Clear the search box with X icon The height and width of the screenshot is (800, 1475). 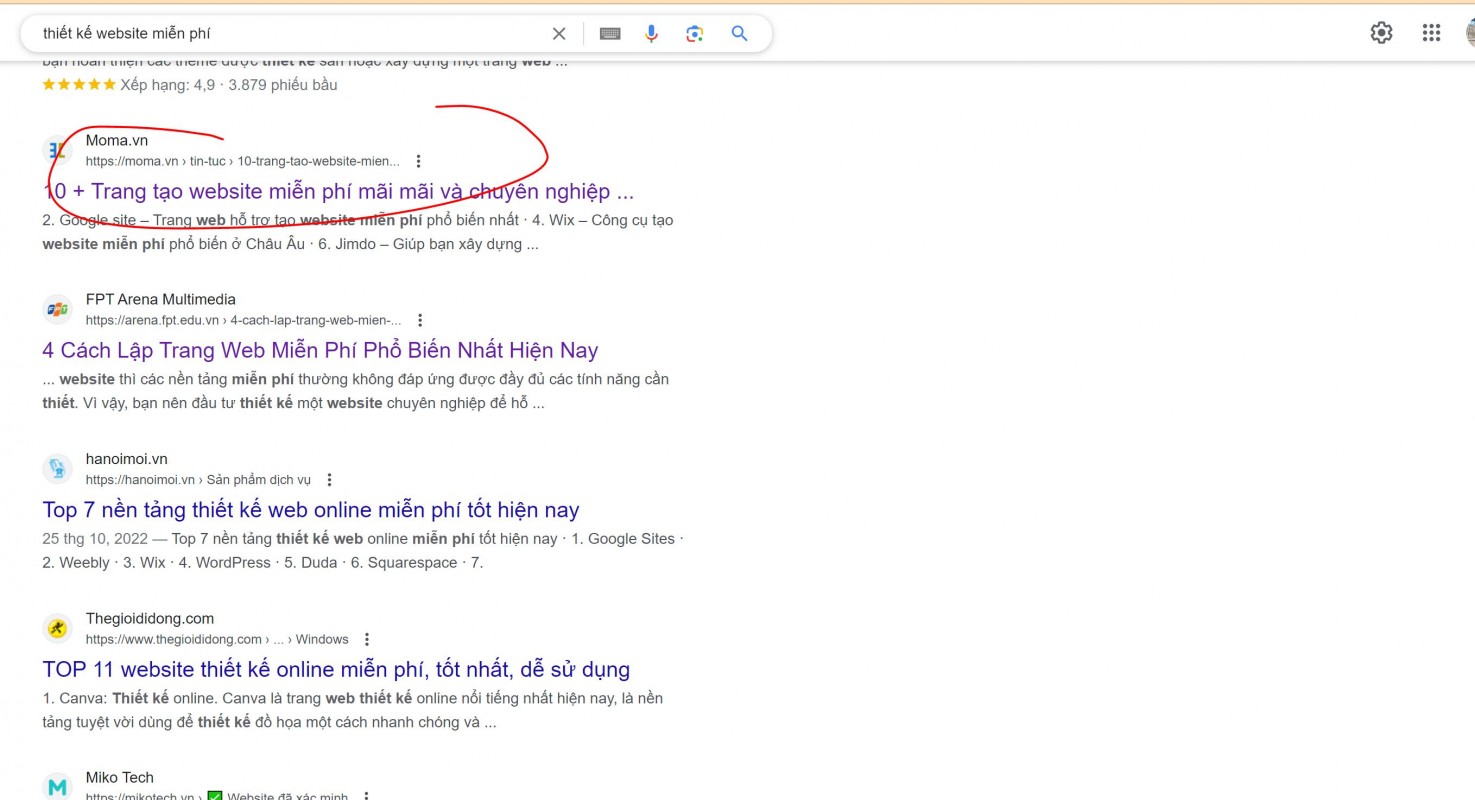[x=559, y=34]
